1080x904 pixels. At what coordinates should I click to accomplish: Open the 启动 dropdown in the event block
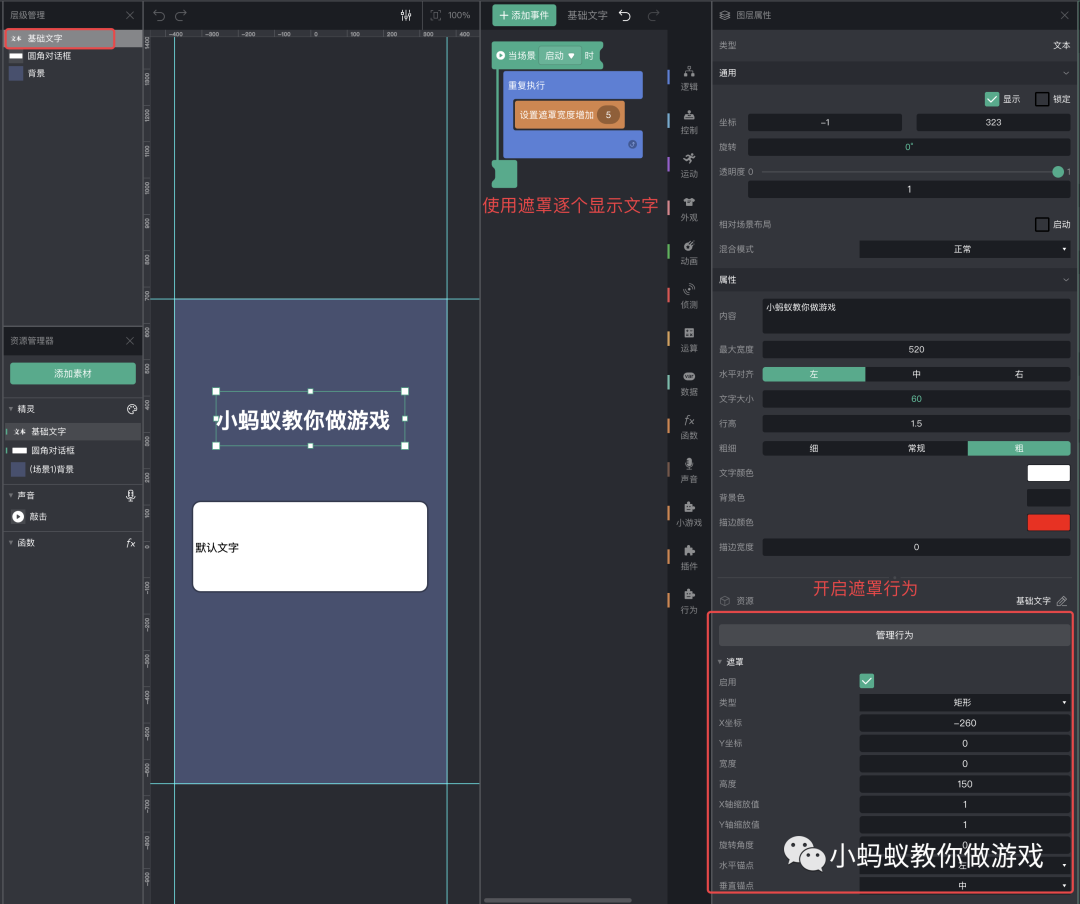(x=559, y=56)
